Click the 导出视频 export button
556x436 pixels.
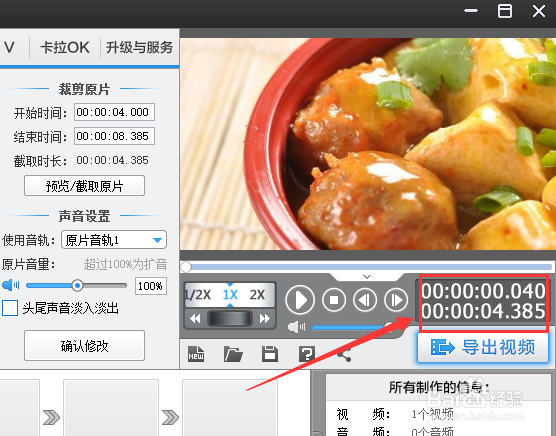(483, 347)
